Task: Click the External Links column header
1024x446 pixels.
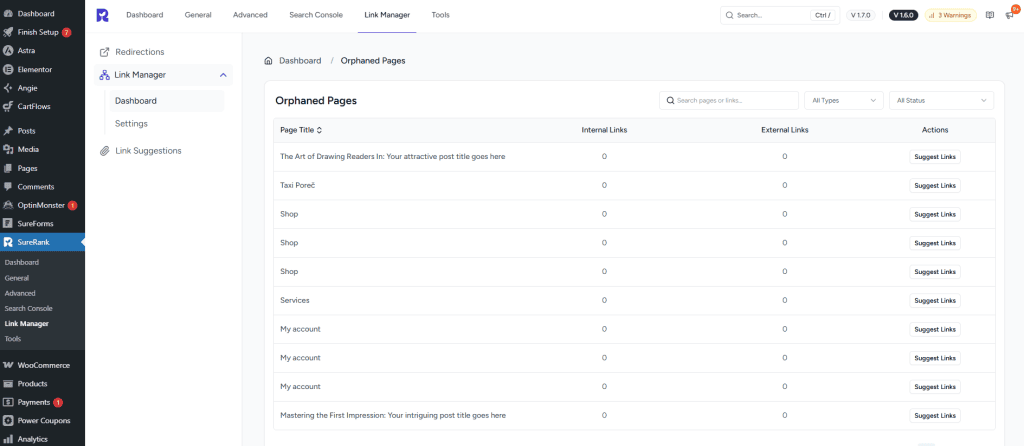Action: 785,130
